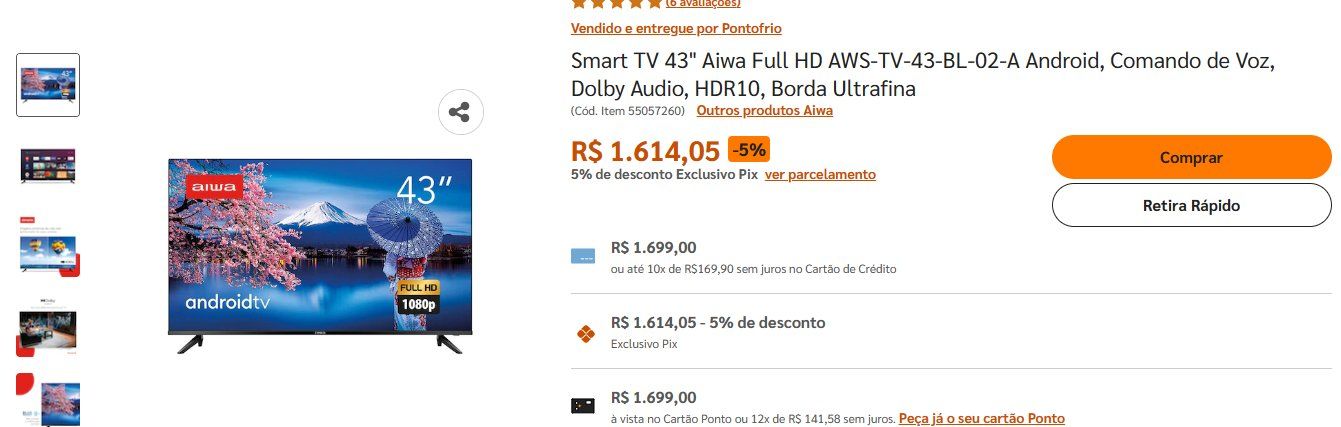The height and width of the screenshot is (427, 1341).
Task: Click the Comprar button
Action: 1191,157
